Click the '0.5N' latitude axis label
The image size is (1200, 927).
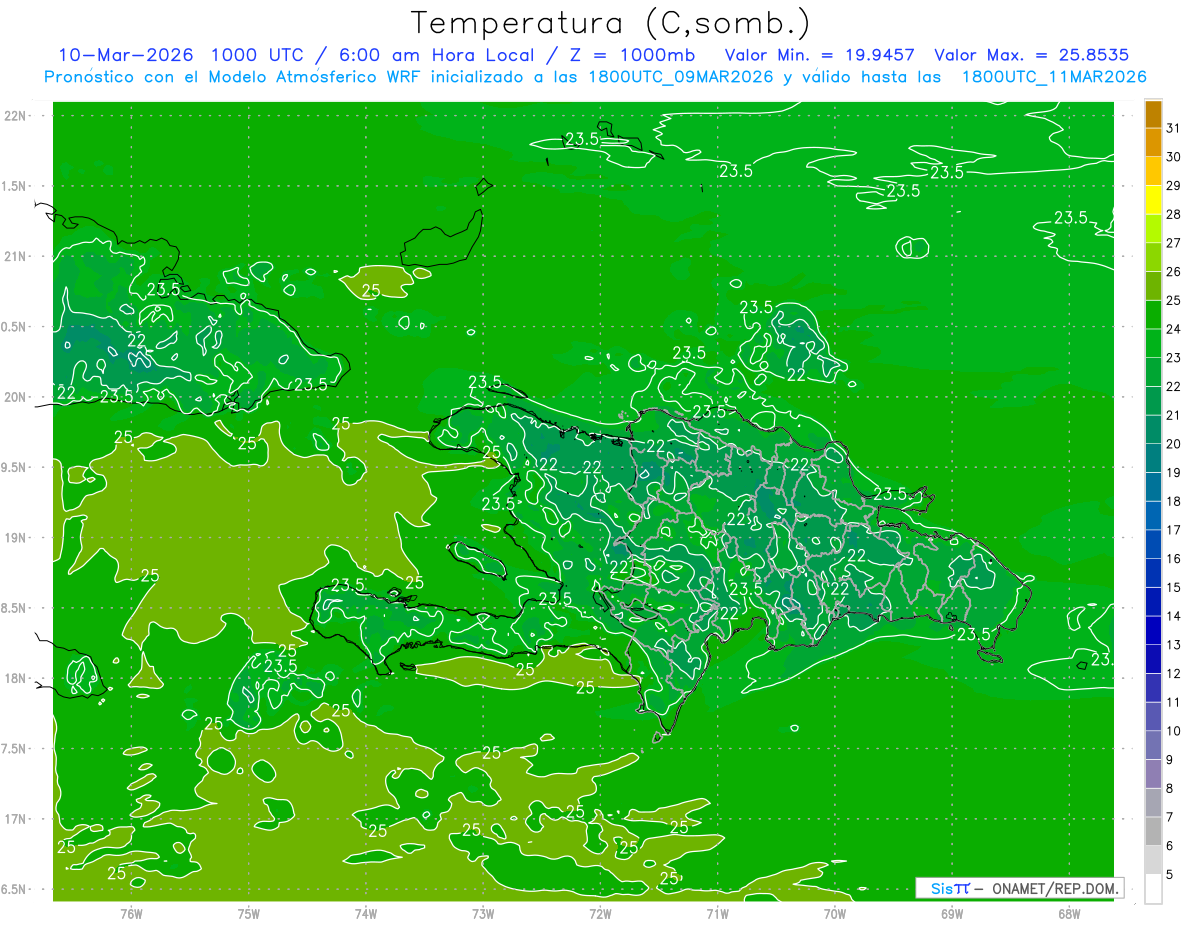click(15, 327)
